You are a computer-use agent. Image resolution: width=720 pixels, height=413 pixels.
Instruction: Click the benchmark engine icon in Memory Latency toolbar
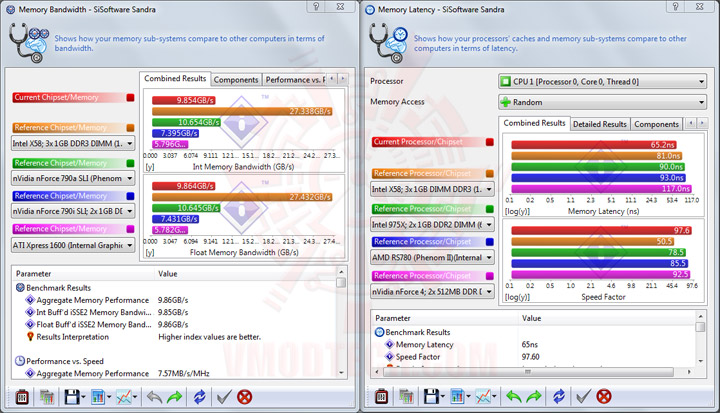point(382,396)
